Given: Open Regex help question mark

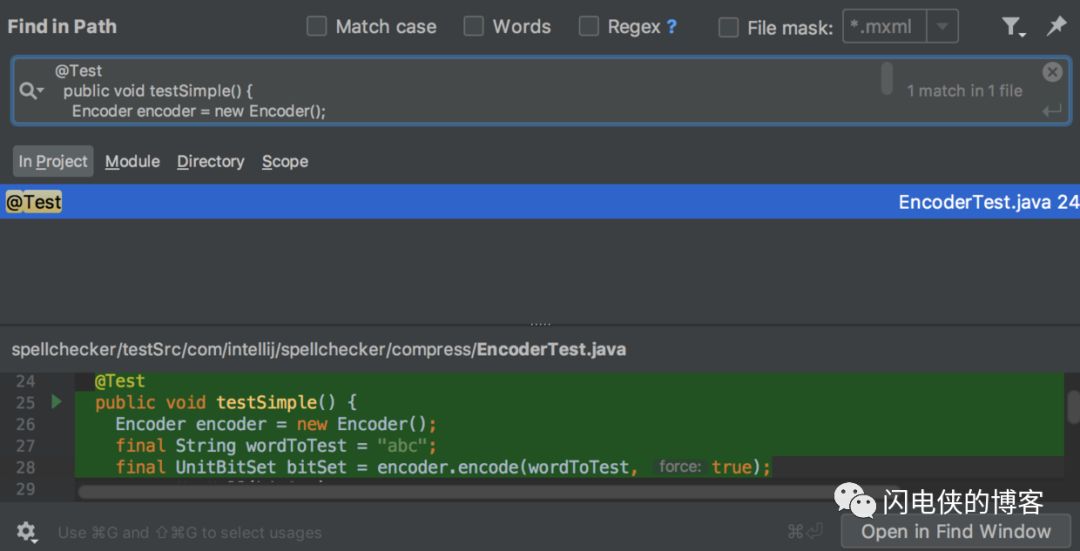Looking at the screenshot, I should [672, 27].
